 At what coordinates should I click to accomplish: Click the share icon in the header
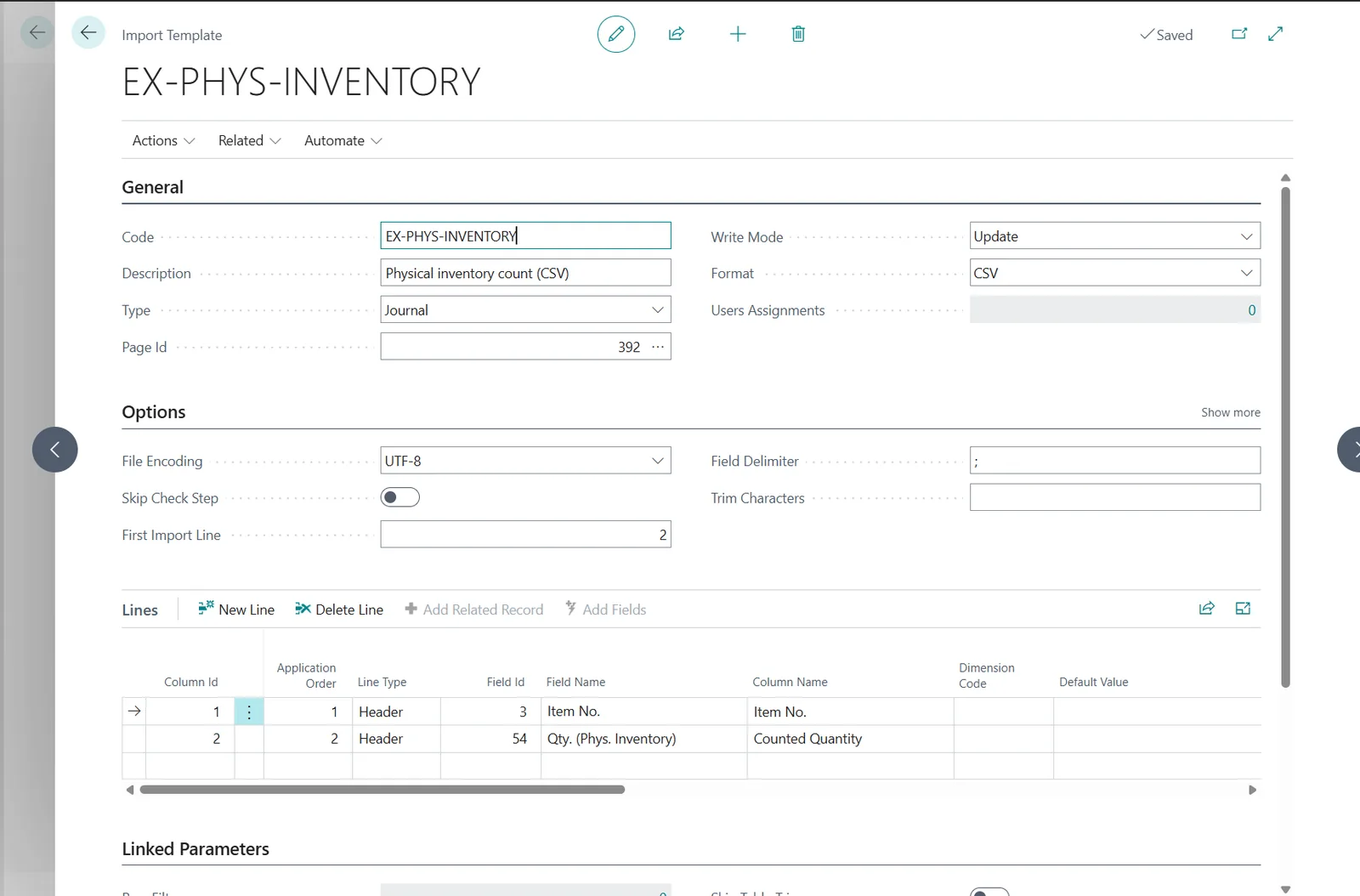pos(677,34)
